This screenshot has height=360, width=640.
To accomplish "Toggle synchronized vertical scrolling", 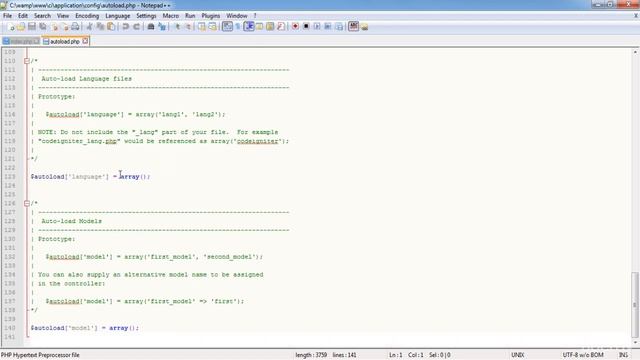I will (202, 27).
